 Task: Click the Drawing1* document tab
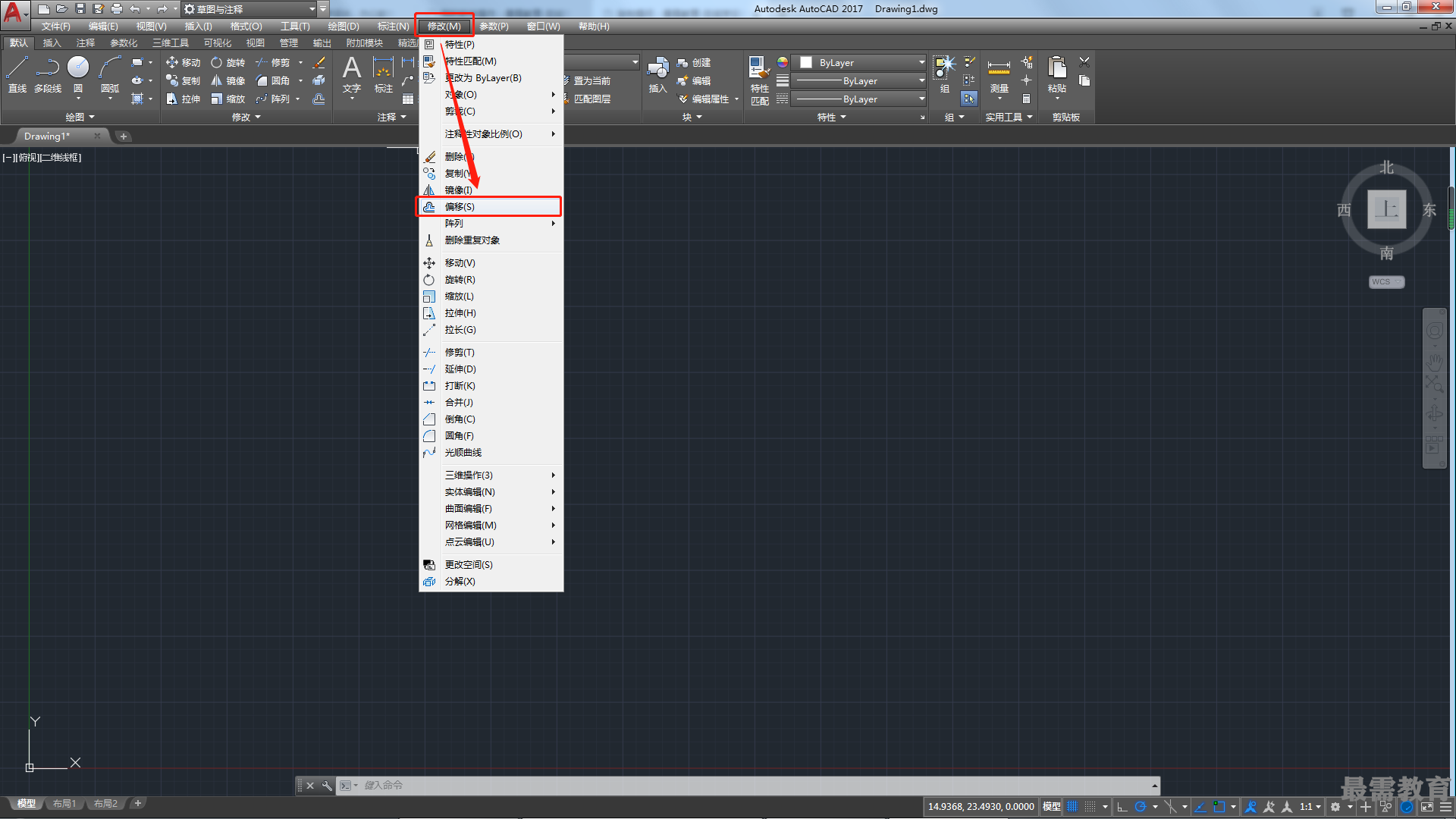(47, 136)
